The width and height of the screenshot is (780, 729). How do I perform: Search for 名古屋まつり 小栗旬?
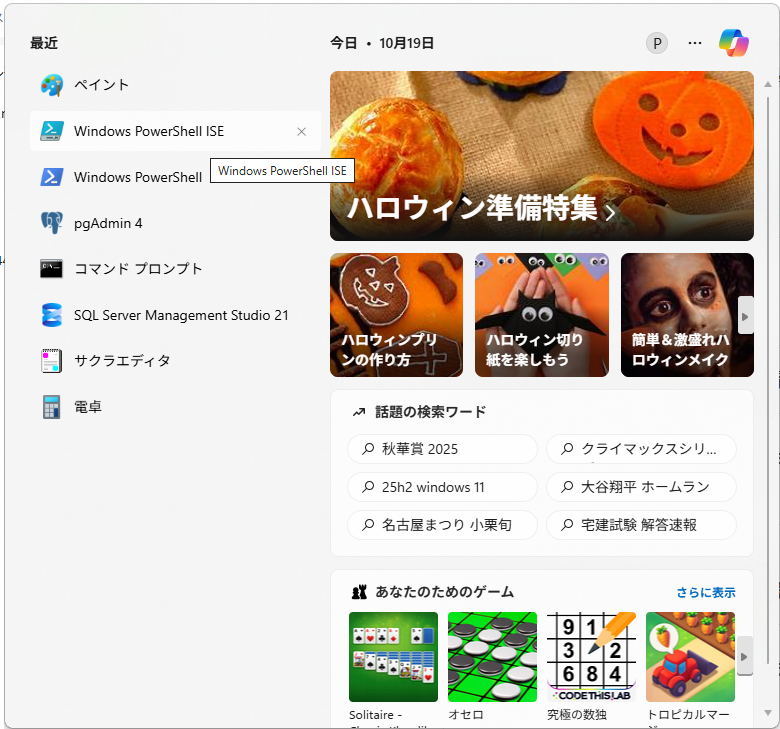click(x=442, y=524)
